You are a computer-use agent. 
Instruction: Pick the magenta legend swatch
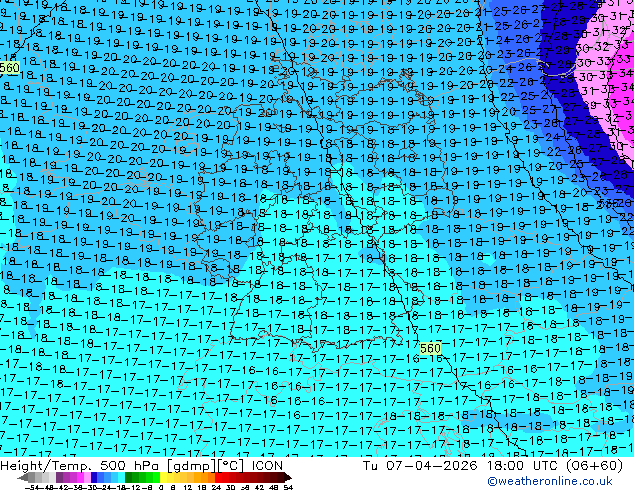click(80, 477)
